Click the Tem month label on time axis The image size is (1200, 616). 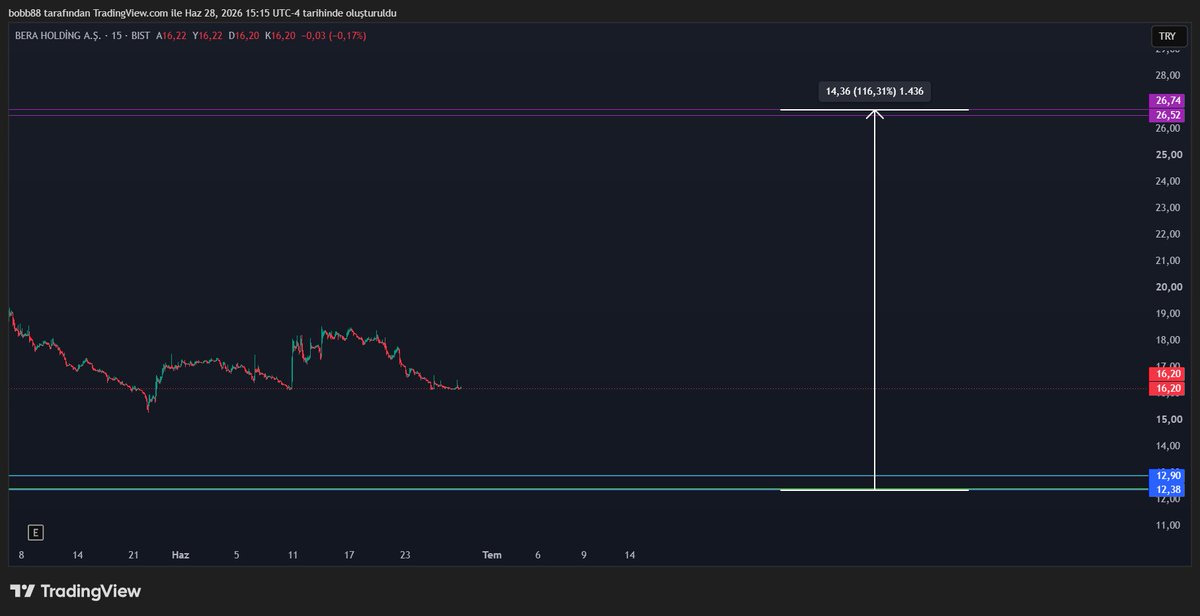(x=492, y=554)
